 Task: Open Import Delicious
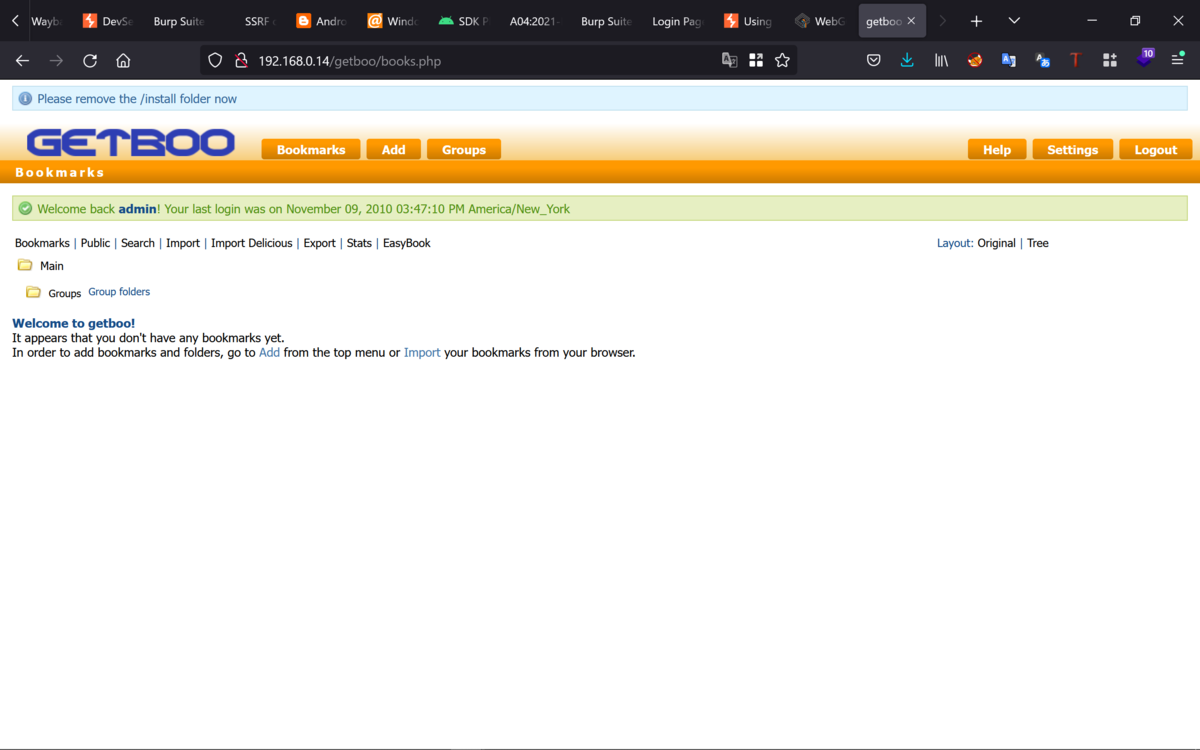tap(252, 243)
